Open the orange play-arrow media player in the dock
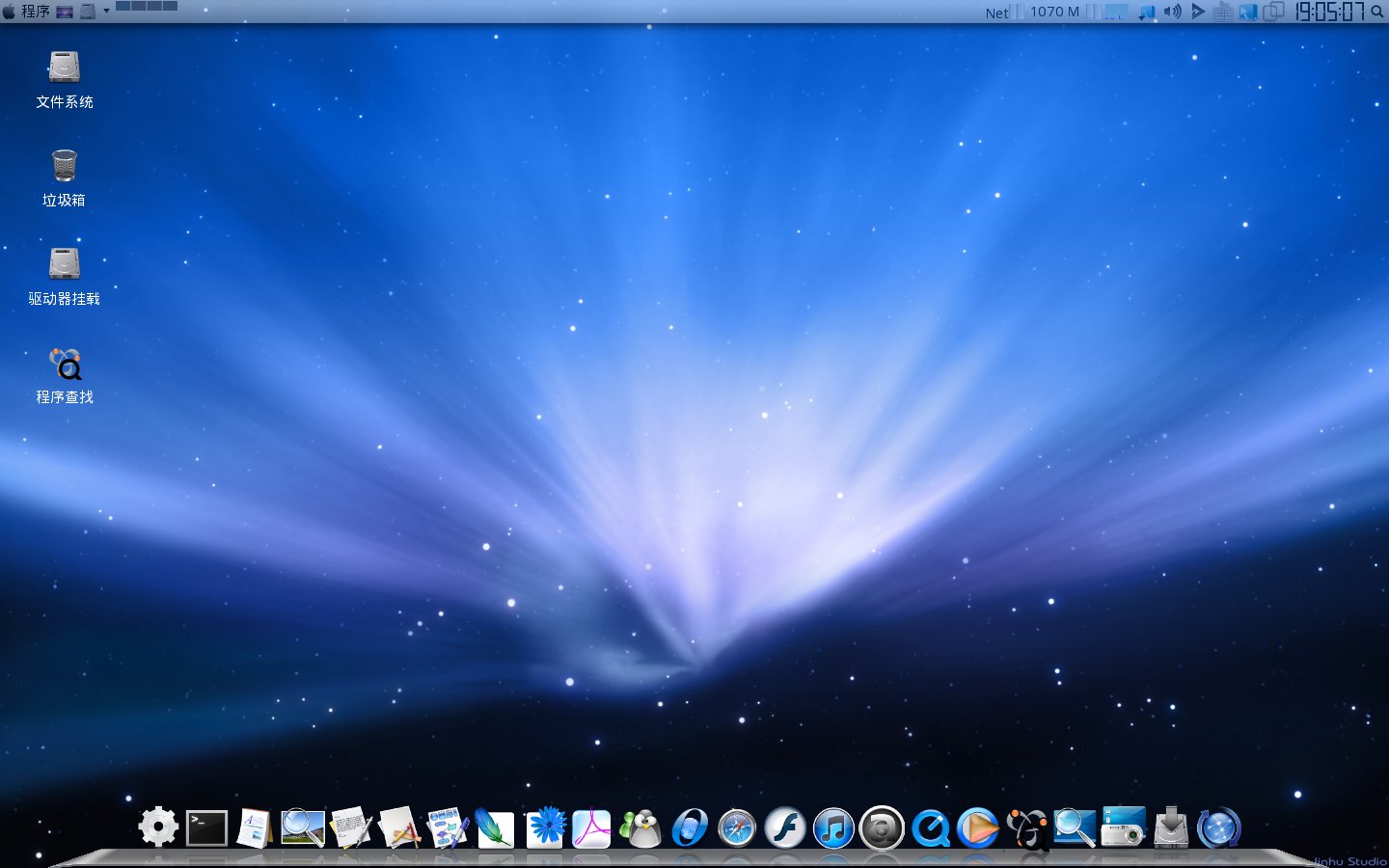 tap(978, 827)
